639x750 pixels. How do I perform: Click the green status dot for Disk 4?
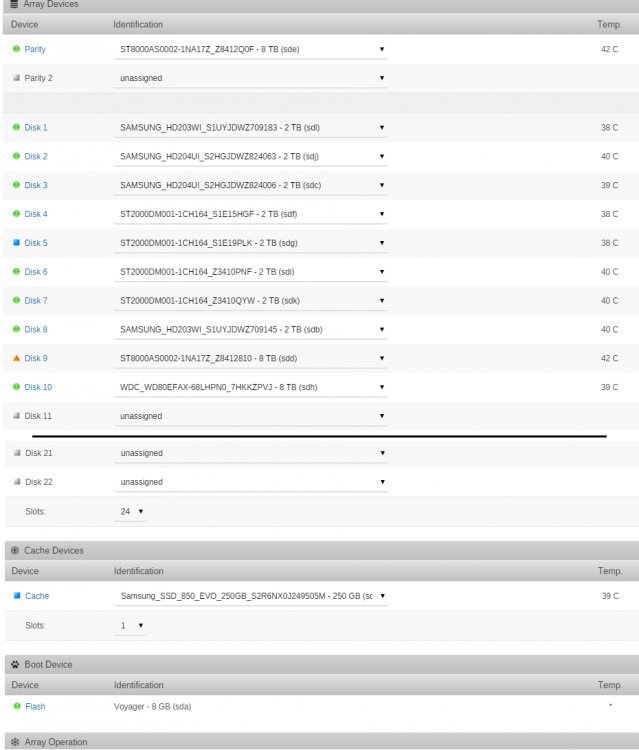16,213
